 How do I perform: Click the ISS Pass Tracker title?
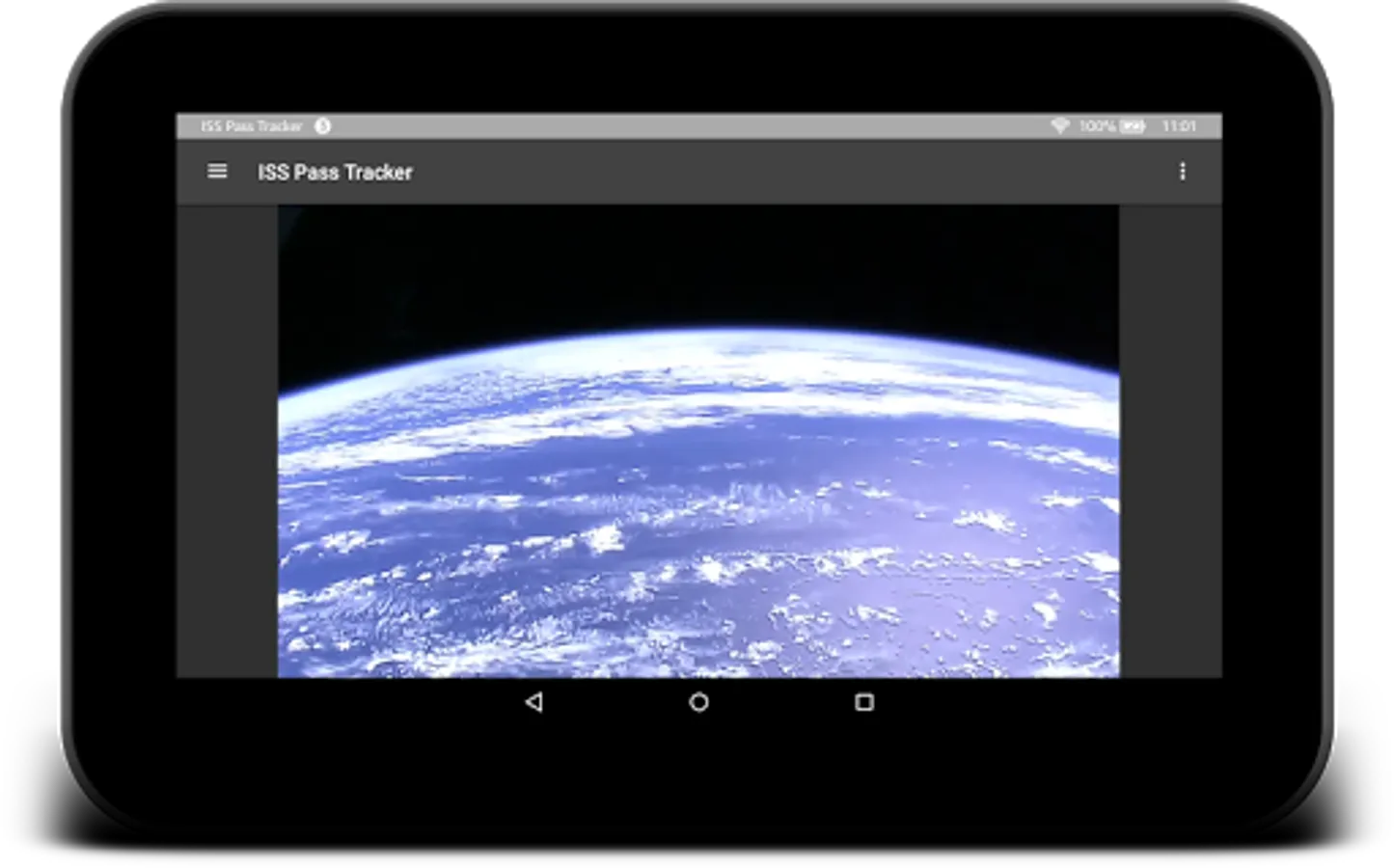(x=335, y=173)
